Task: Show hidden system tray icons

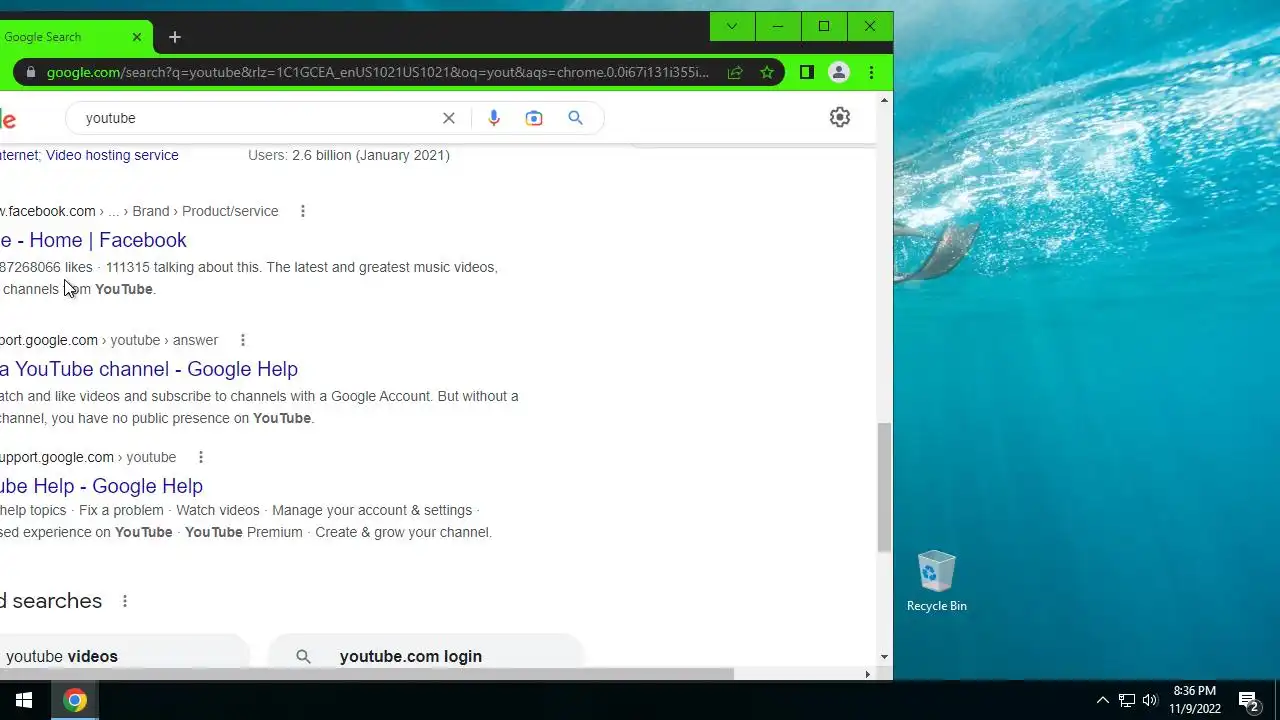Action: (1102, 700)
